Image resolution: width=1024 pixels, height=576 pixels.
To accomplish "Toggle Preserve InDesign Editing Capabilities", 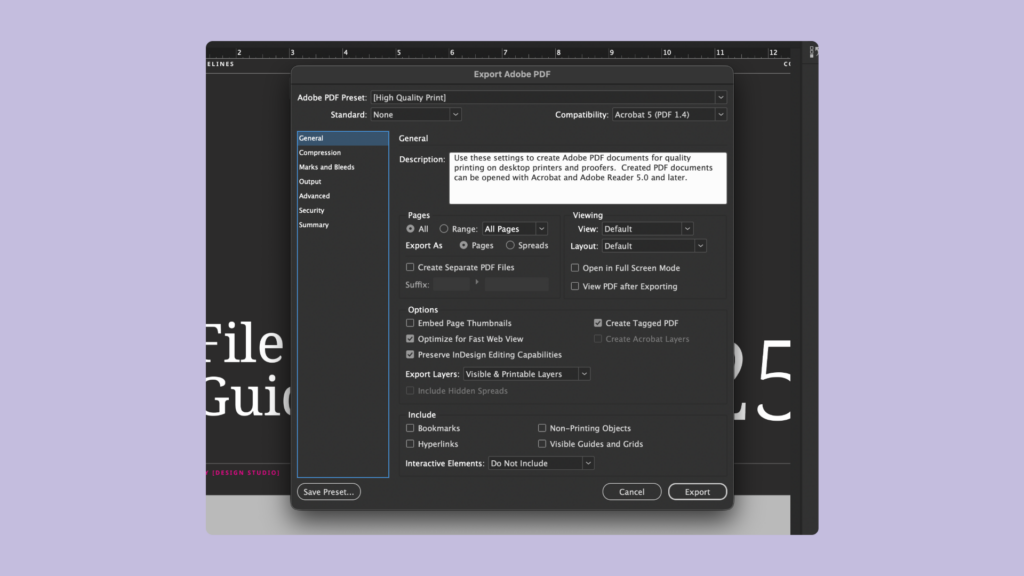I will (410, 355).
